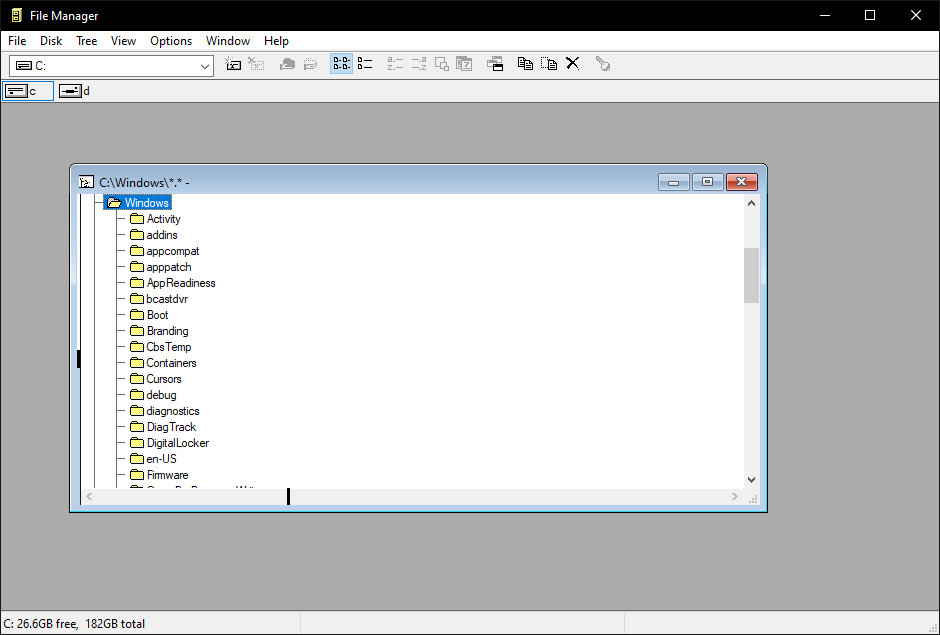Select the Activity folder
This screenshot has width=940, height=635.
[155, 219]
